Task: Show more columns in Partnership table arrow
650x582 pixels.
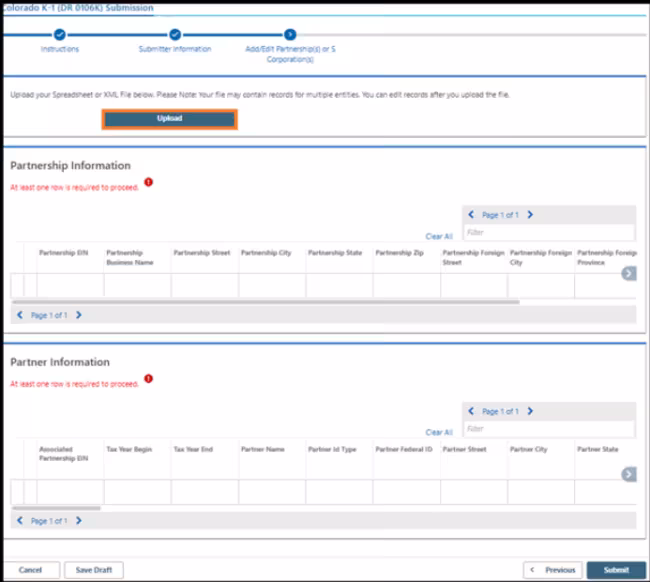Action: pos(629,274)
